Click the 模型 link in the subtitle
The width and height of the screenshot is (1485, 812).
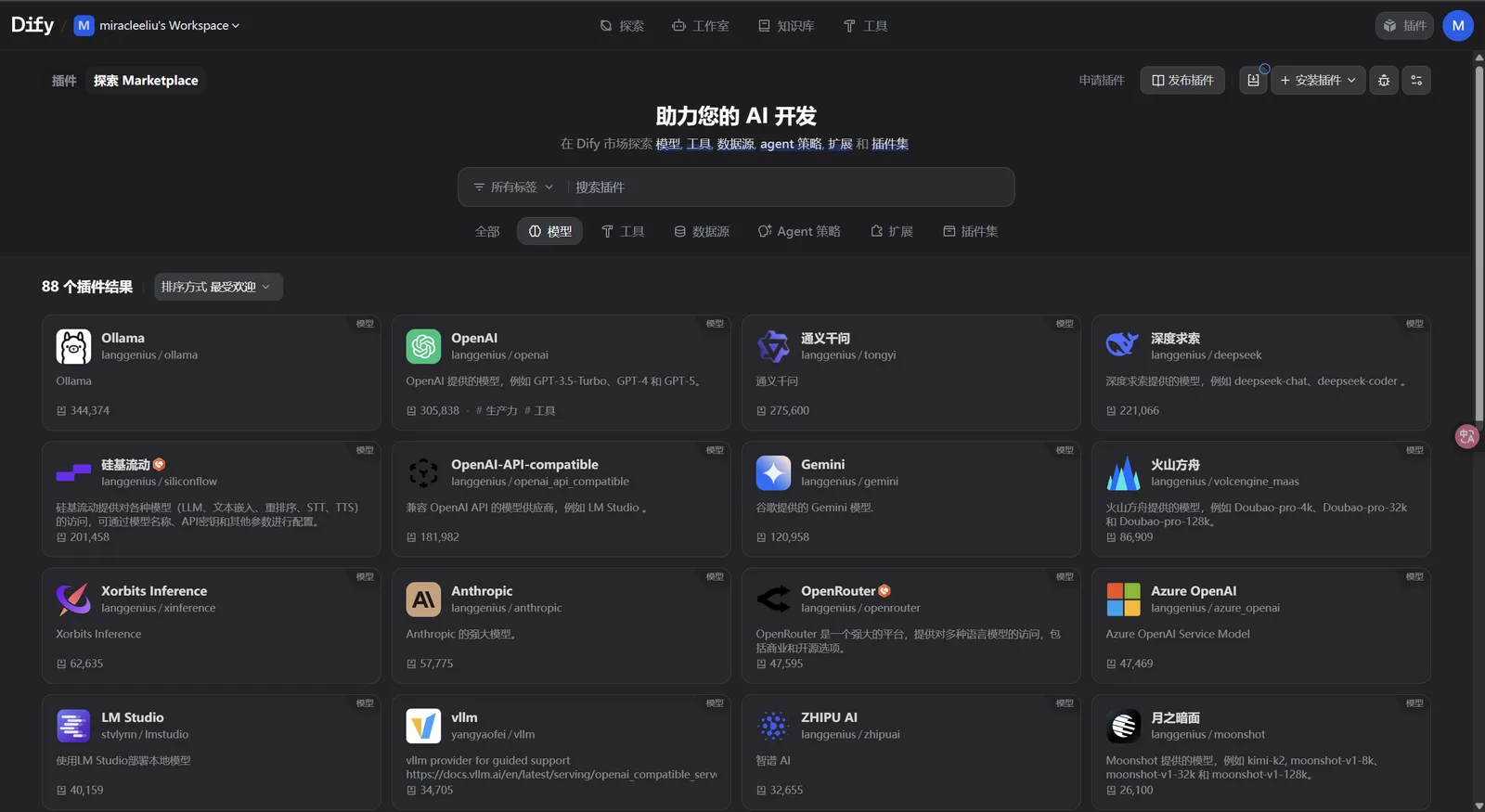(x=668, y=144)
